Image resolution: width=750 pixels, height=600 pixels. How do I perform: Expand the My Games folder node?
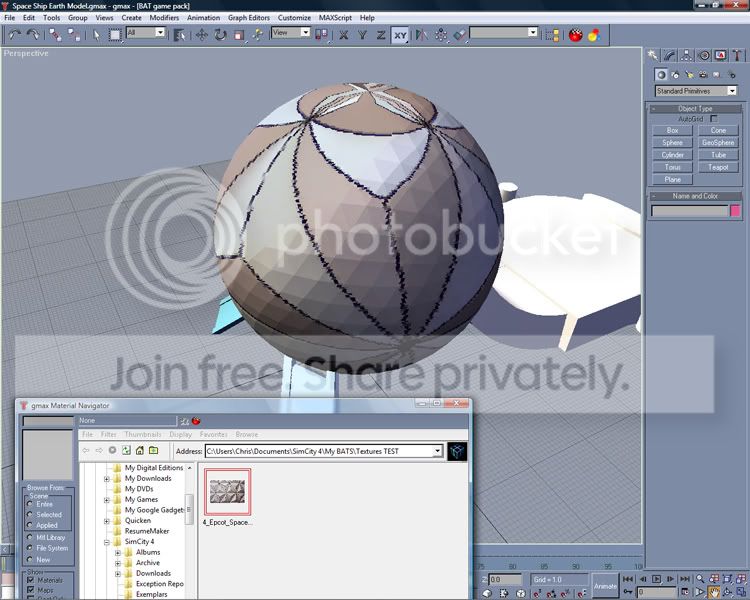click(x=107, y=500)
